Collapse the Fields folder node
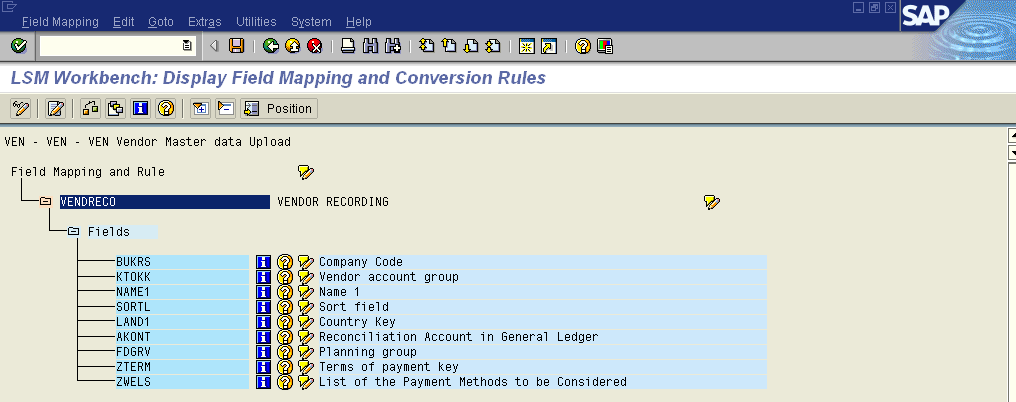Image resolution: width=1016 pixels, height=402 pixels. point(73,232)
